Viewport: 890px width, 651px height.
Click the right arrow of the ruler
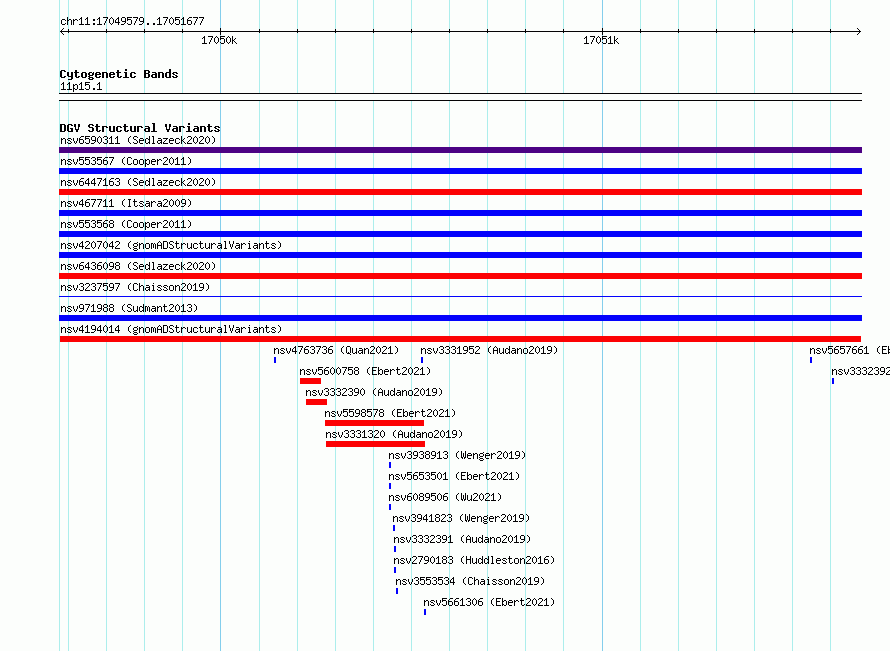pos(858,31)
